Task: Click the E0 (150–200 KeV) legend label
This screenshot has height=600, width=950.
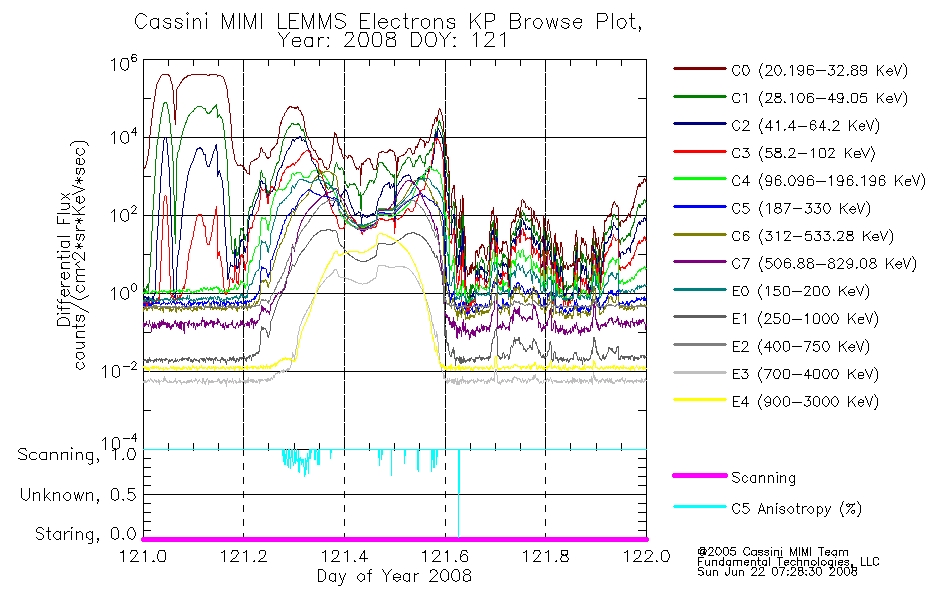Action: [x=800, y=291]
